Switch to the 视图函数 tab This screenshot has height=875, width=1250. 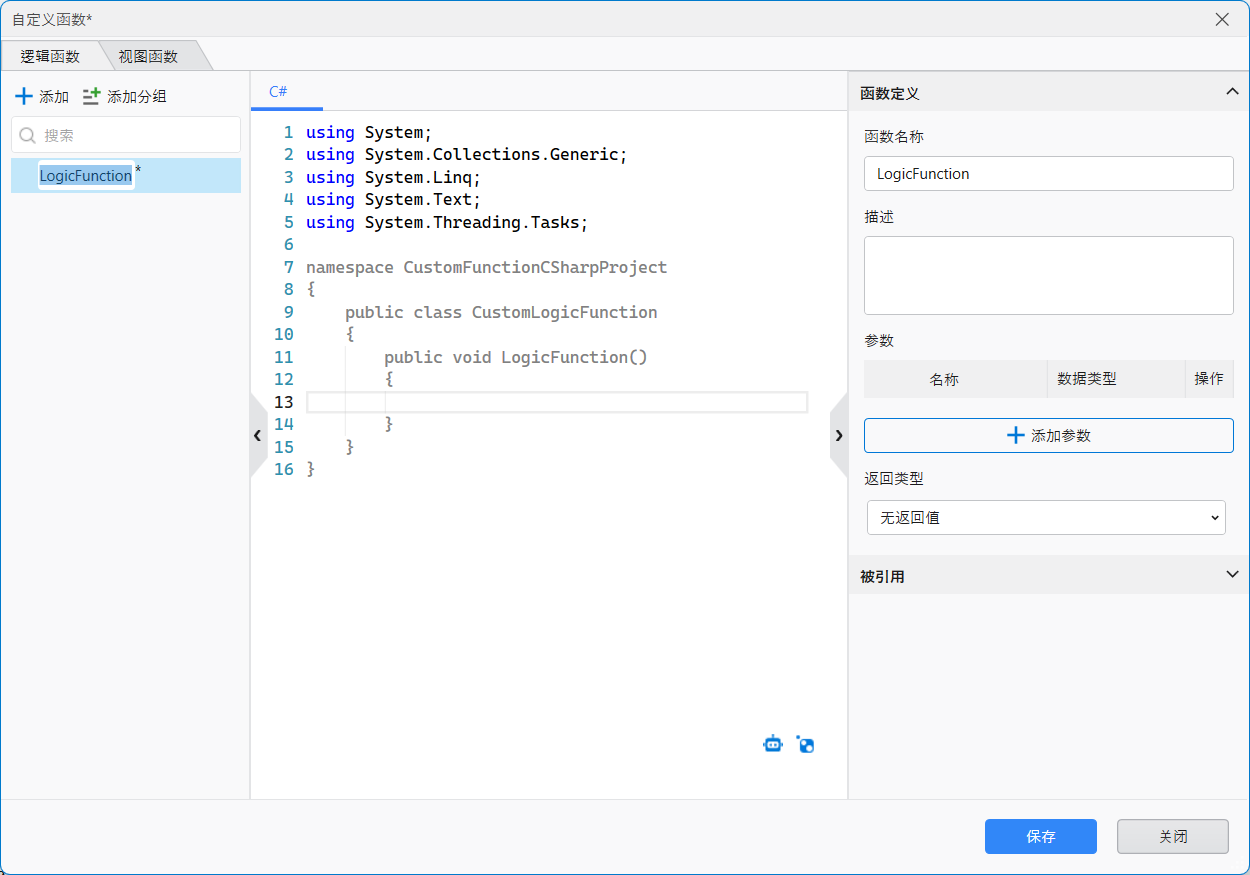click(148, 57)
